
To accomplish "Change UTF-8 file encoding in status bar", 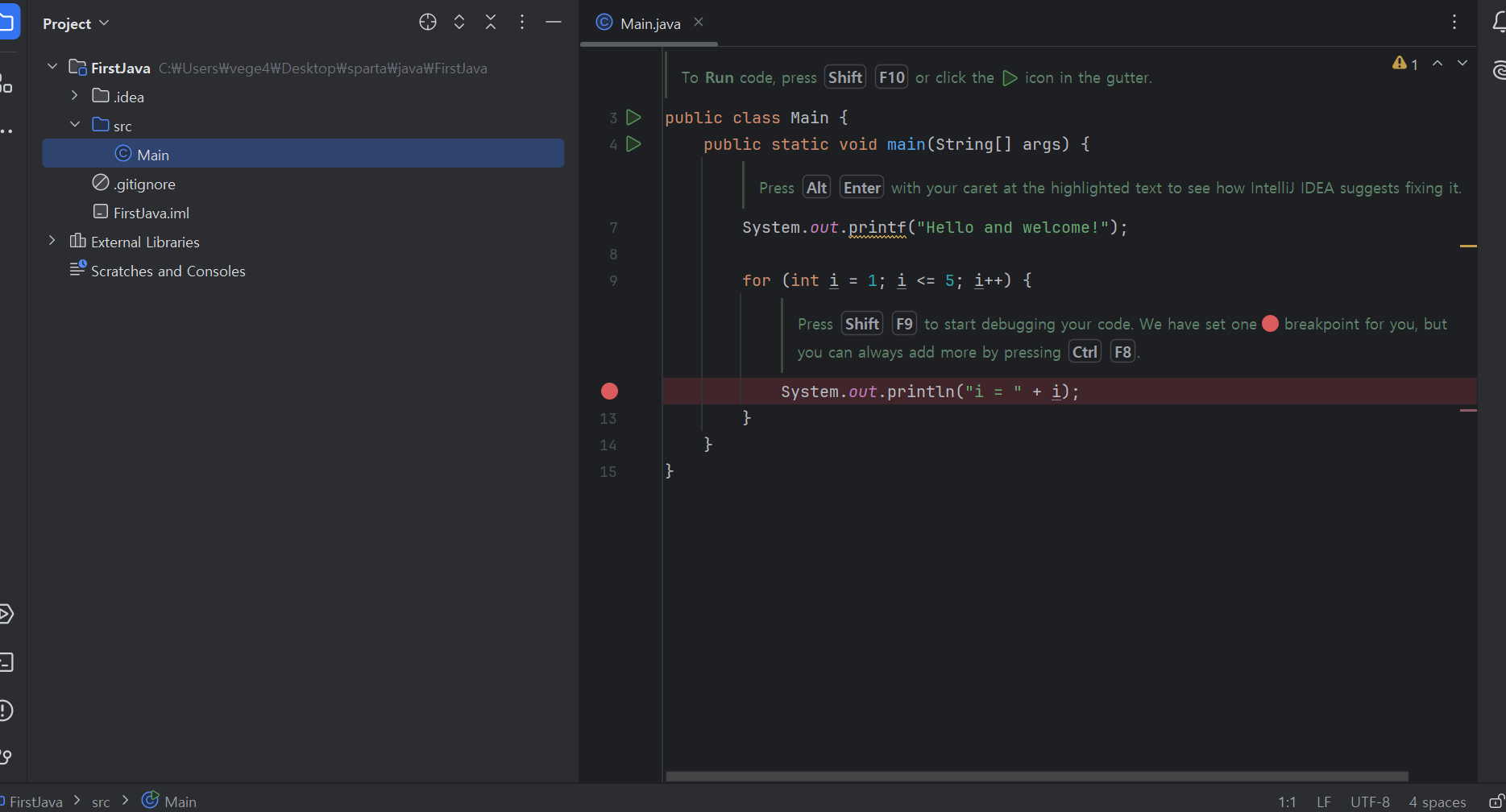I will [x=1370, y=802].
